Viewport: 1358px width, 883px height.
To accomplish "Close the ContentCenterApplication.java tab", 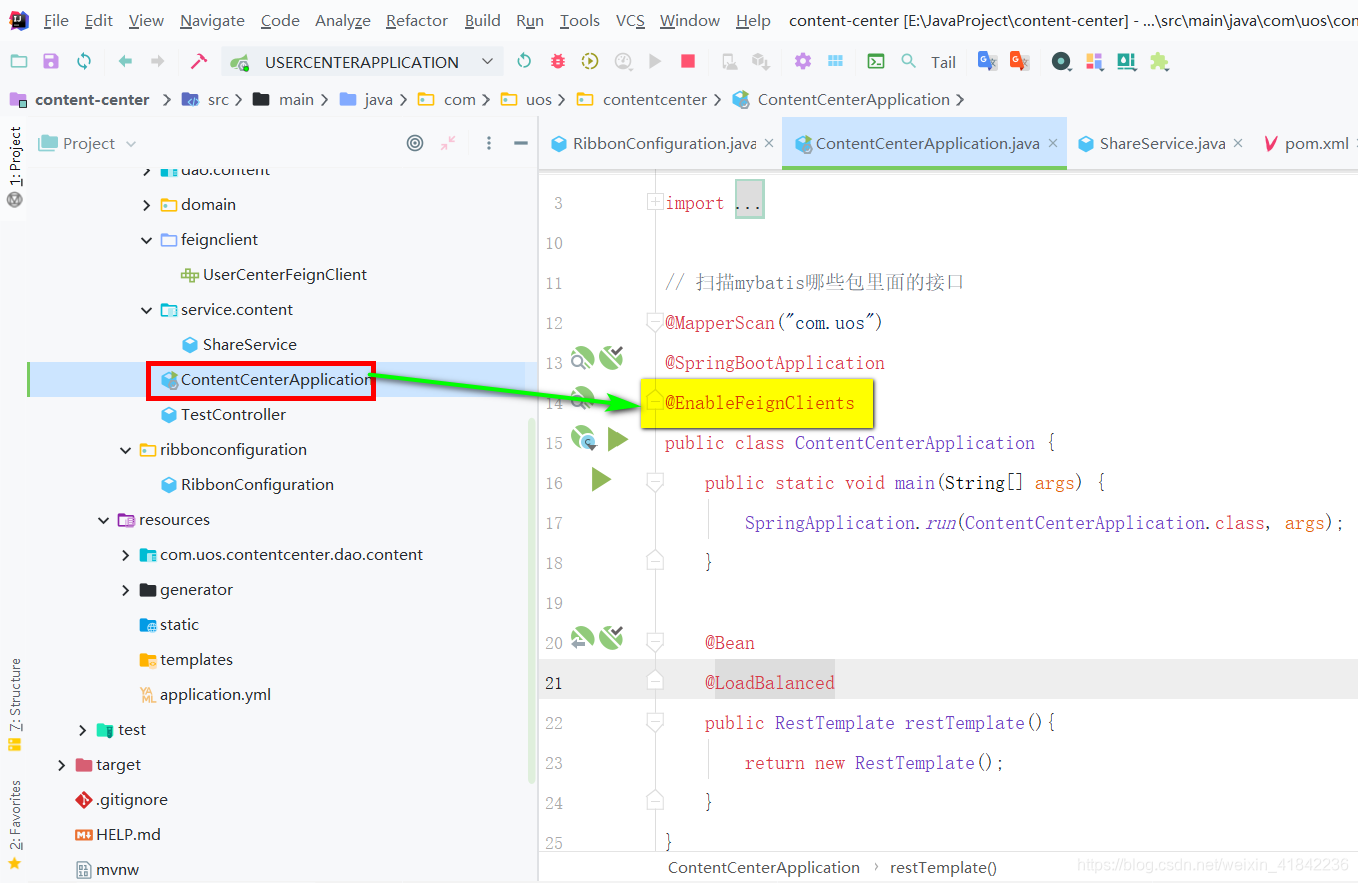I will point(1053,144).
